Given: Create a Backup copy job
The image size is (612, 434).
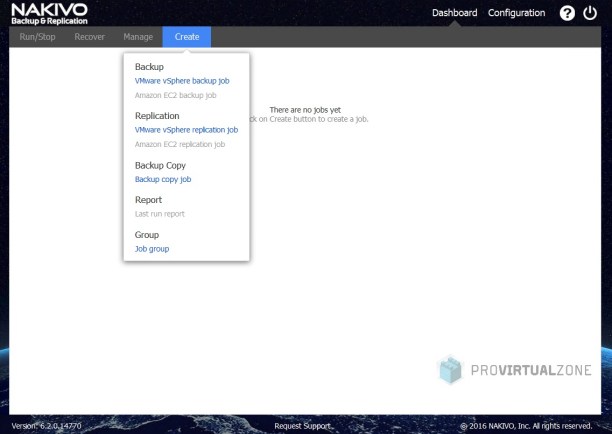Looking at the screenshot, I should point(163,179).
